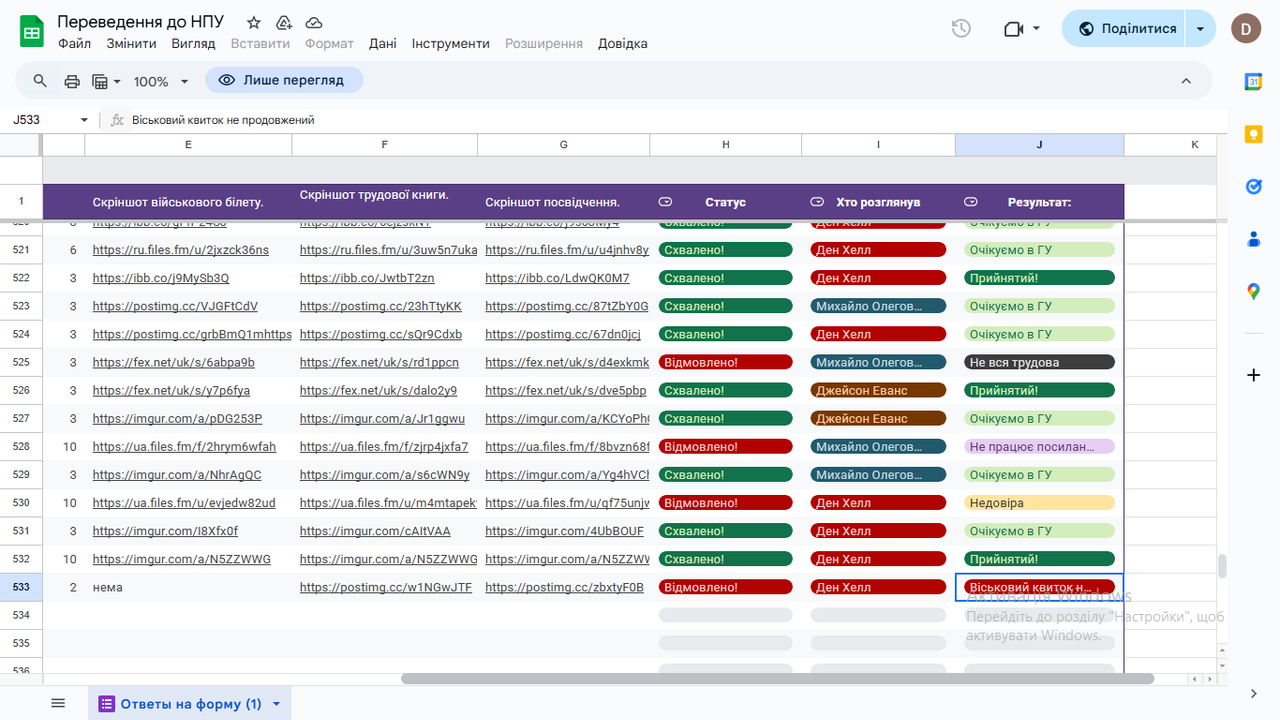Open Google Maps side panel
The height and width of the screenshot is (720, 1280).
click(1253, 291)
